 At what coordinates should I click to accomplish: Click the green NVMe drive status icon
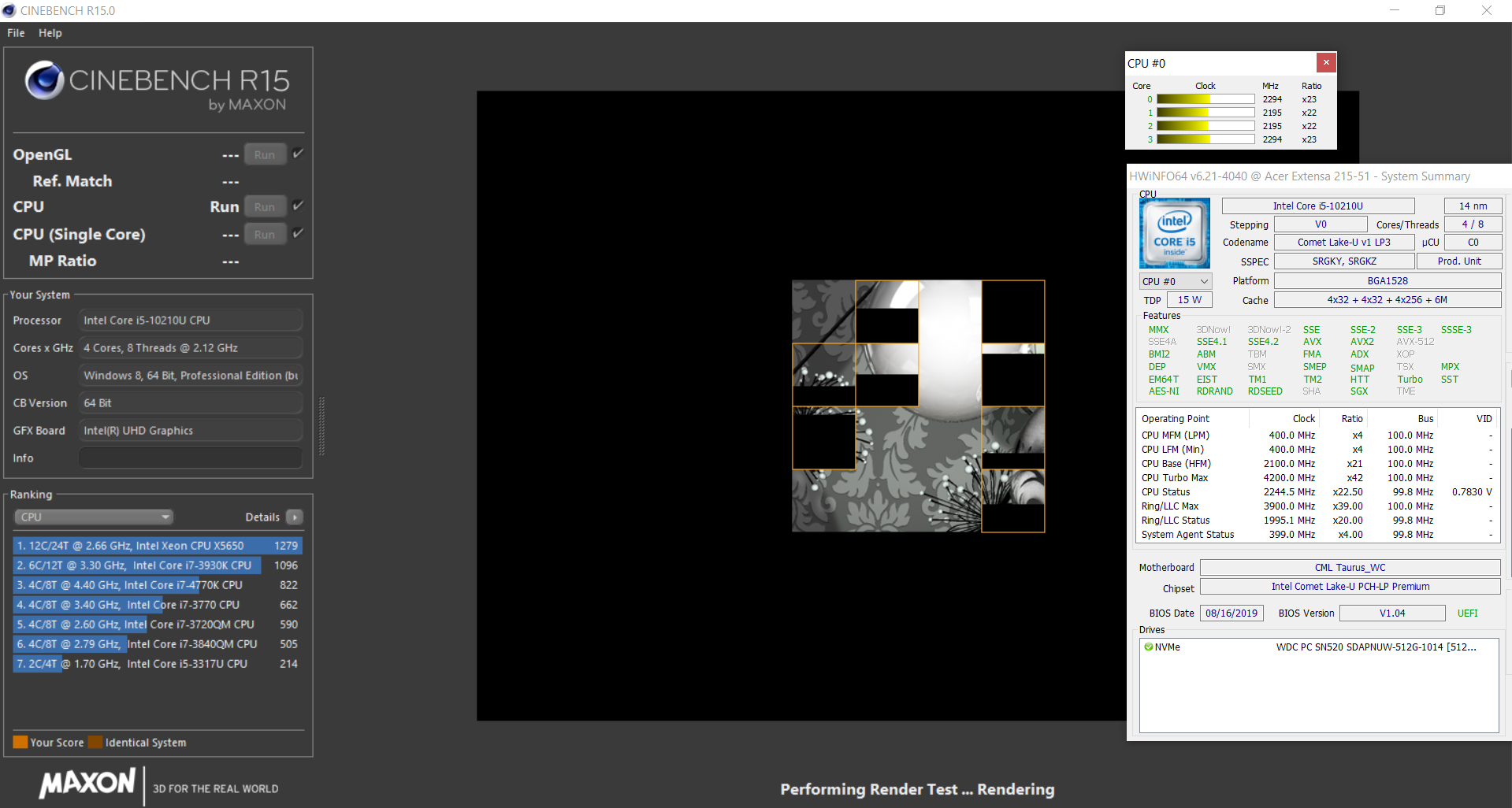point(1148,647)
